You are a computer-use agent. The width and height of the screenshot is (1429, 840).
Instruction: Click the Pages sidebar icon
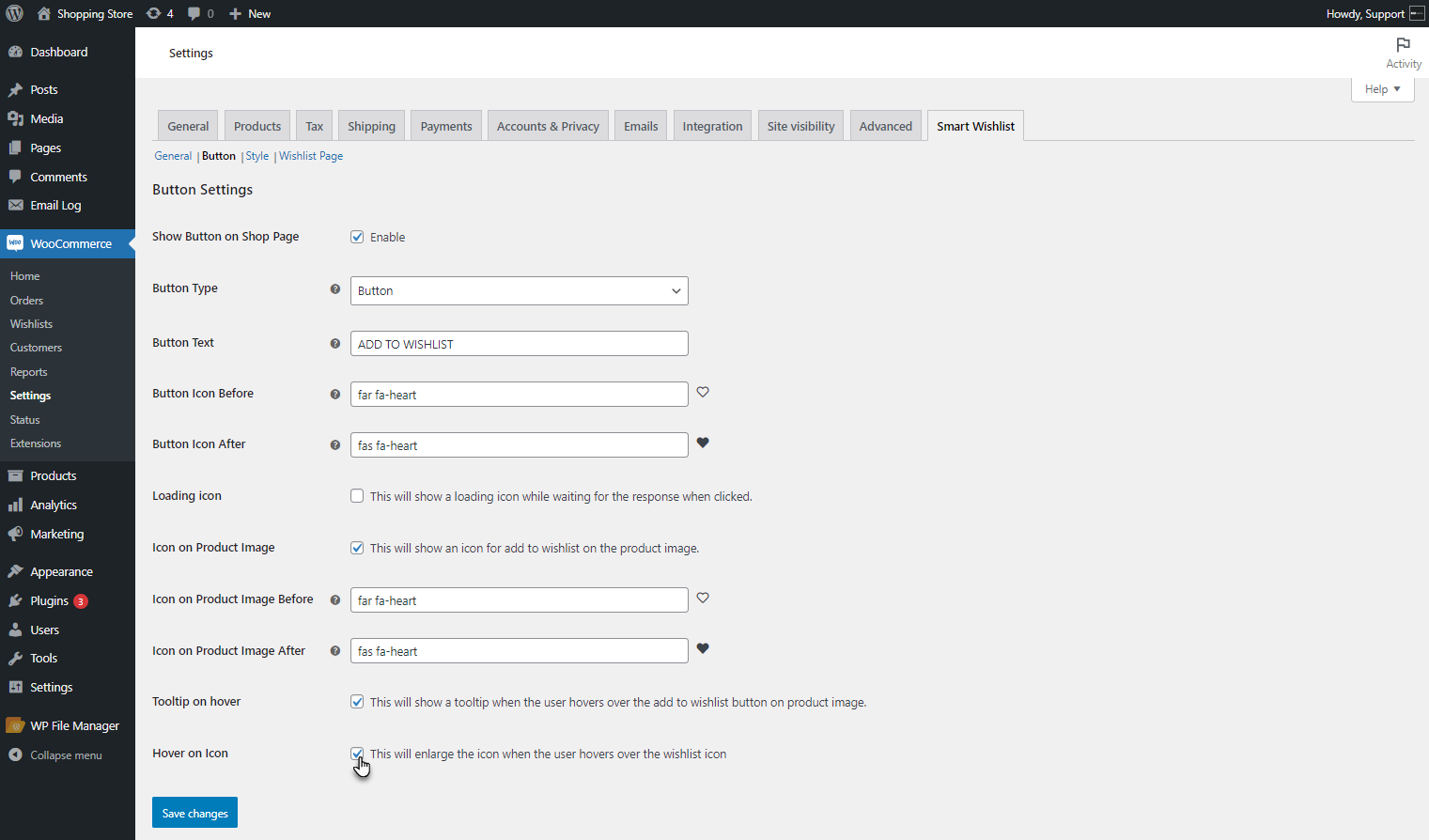pos(15,148)
